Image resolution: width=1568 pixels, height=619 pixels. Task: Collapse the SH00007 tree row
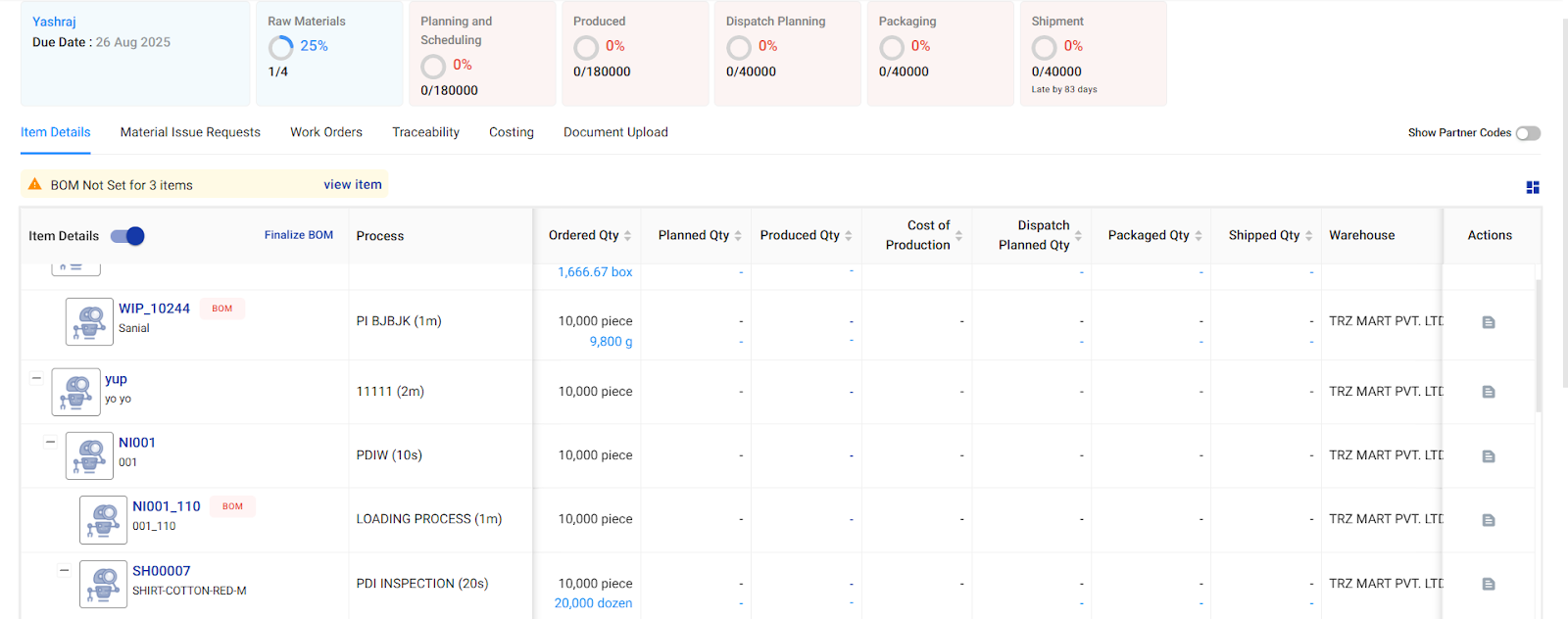coord(64,570)
